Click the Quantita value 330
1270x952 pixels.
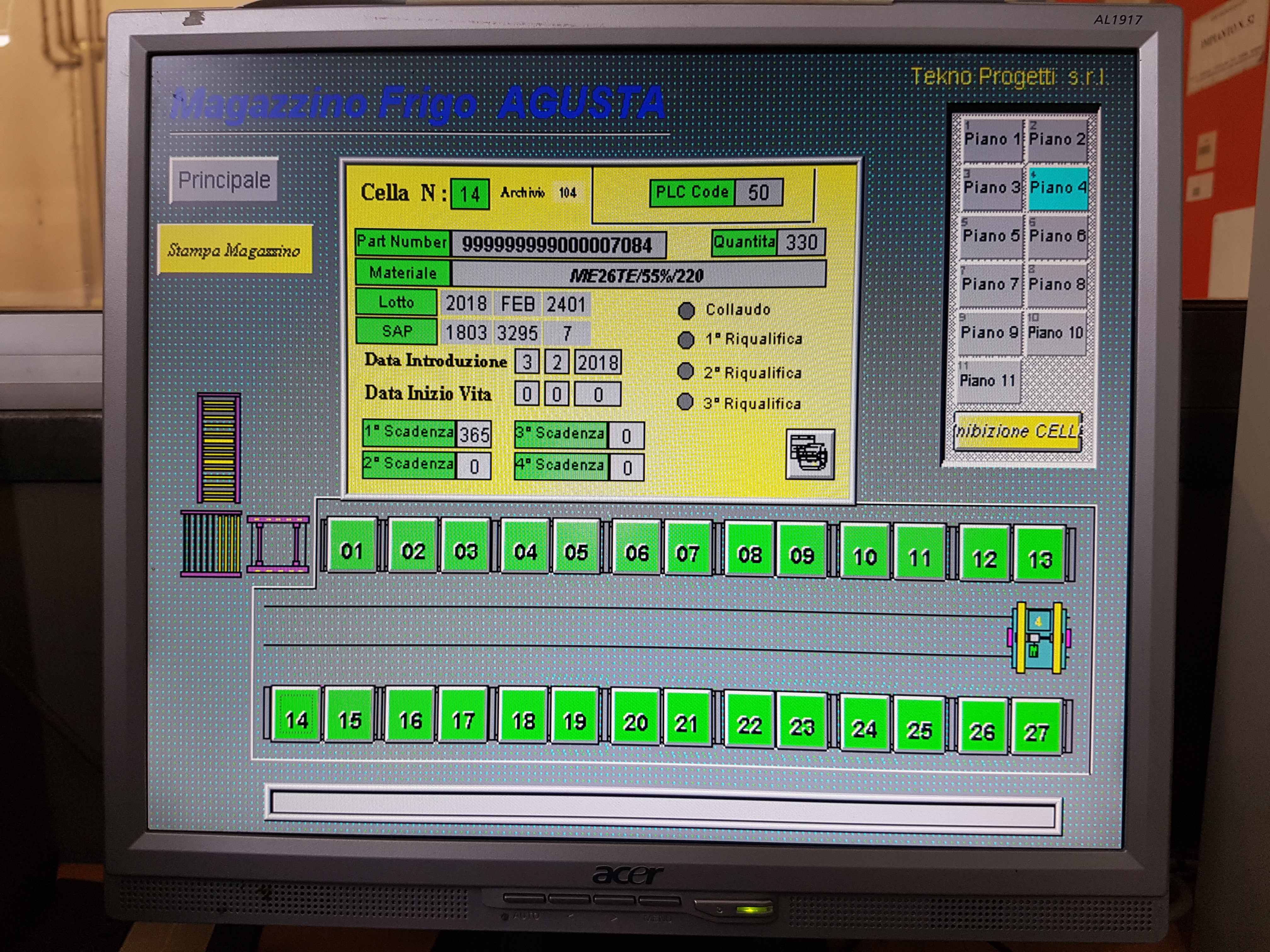(x=801, y=242)
